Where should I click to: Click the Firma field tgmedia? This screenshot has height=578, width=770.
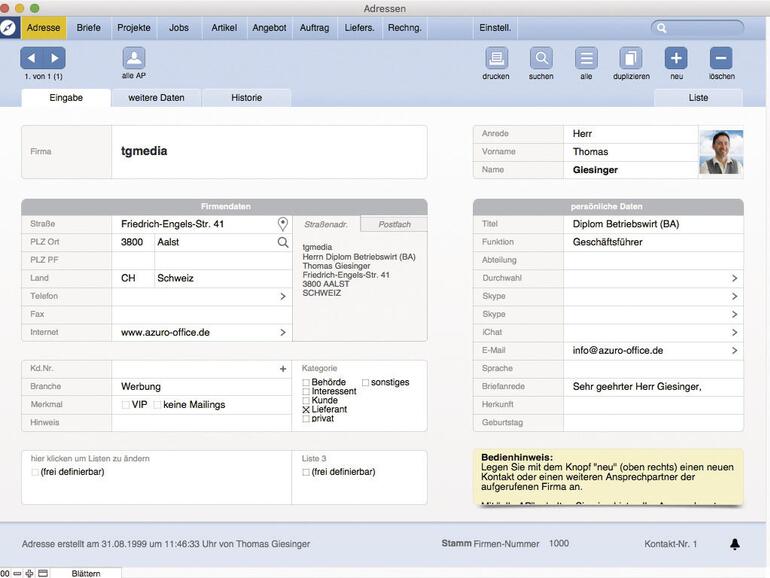269,152
